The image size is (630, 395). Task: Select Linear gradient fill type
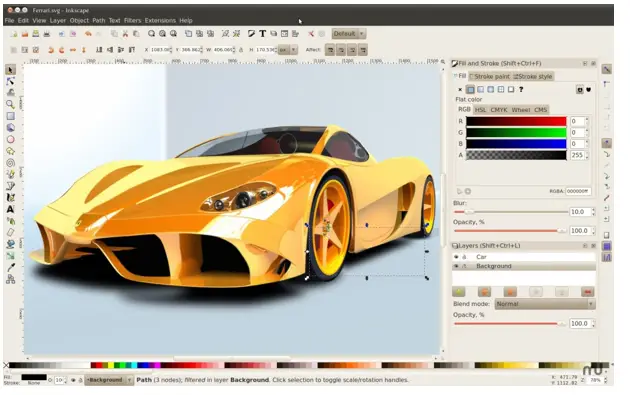(x=481, y=90)
